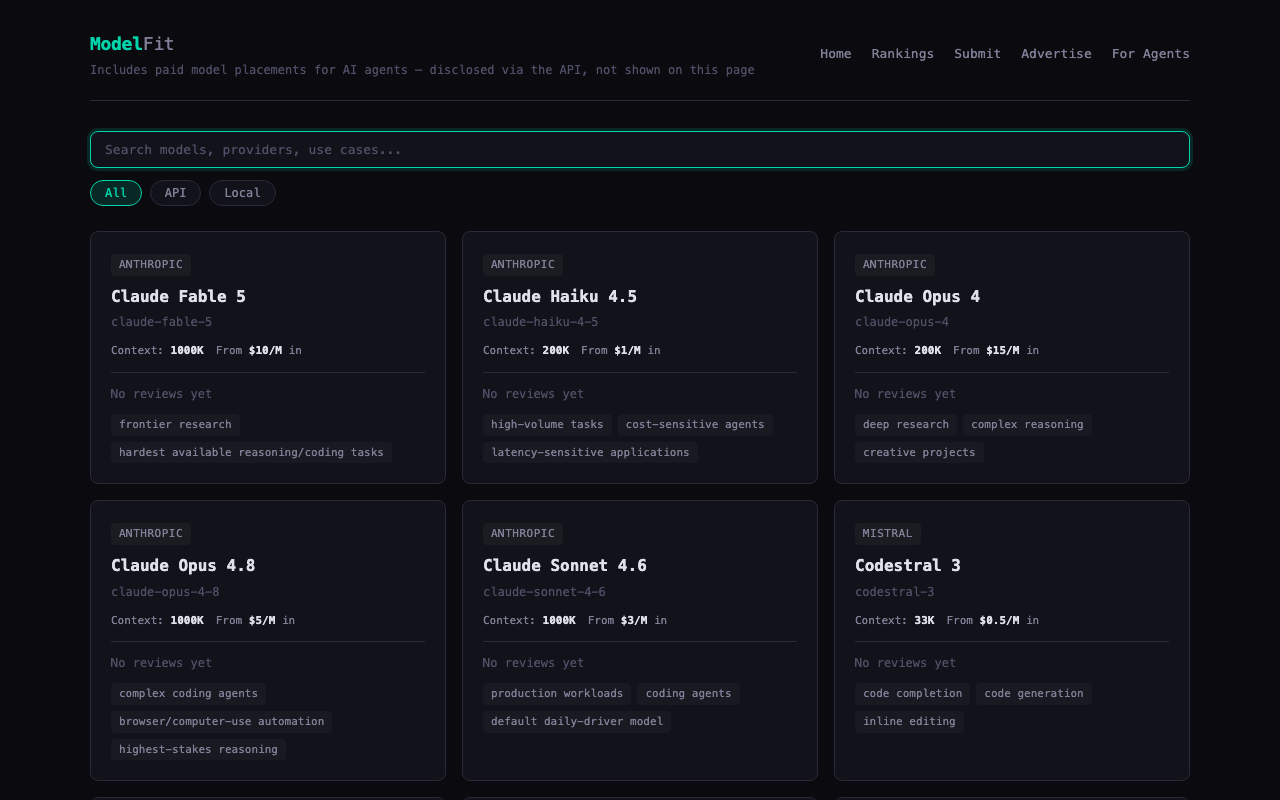Go to the Rankings page
Image resolution: width=1280 pixels, height=800 pixels.
(902, 54)
